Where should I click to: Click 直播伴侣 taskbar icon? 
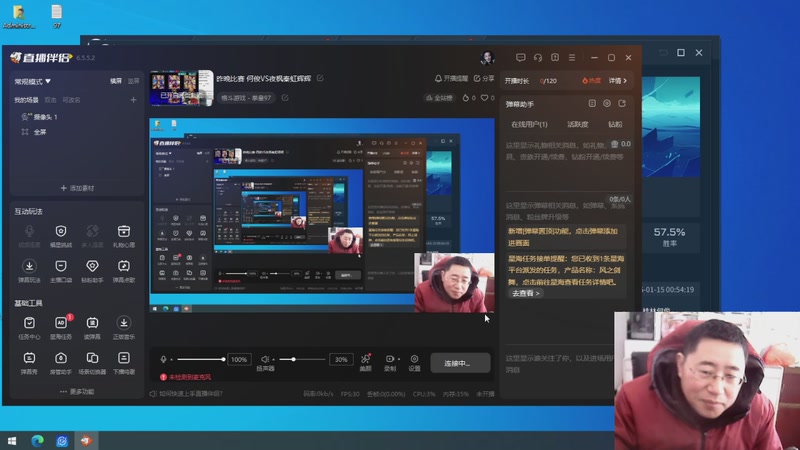coord(86,440)
